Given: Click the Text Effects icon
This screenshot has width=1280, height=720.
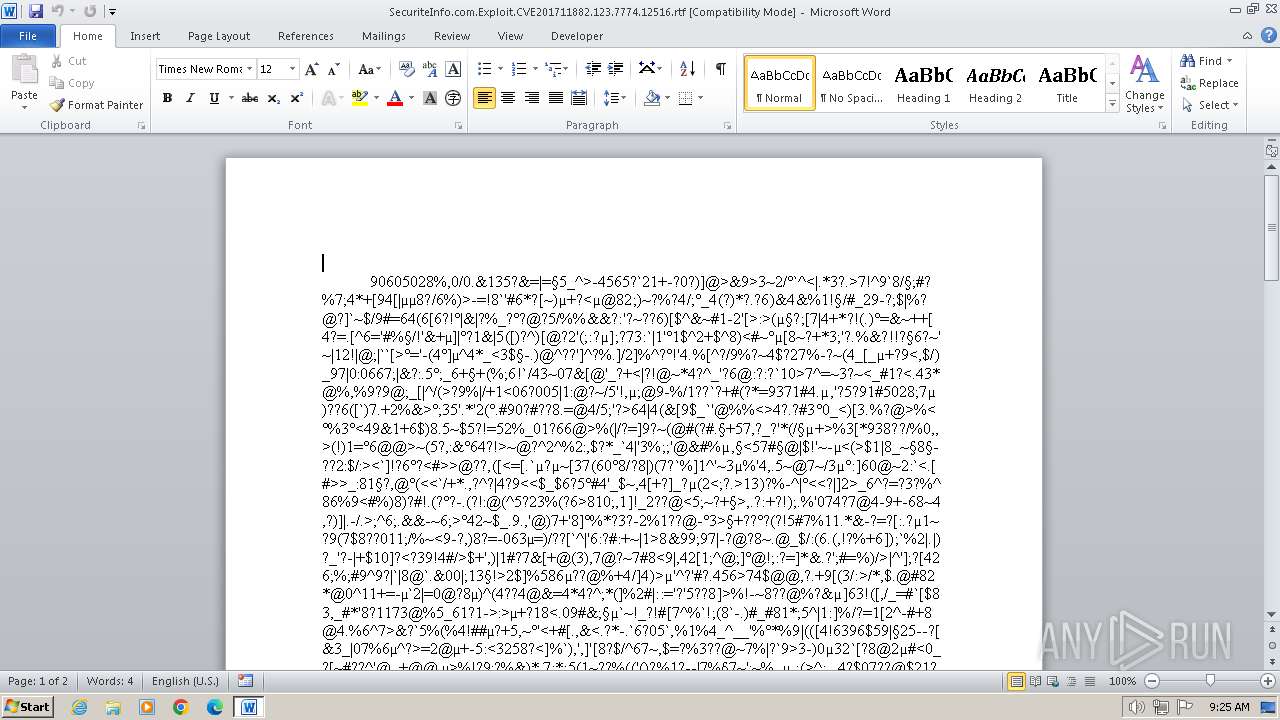Looking at the screenshot, I should 327,98.
